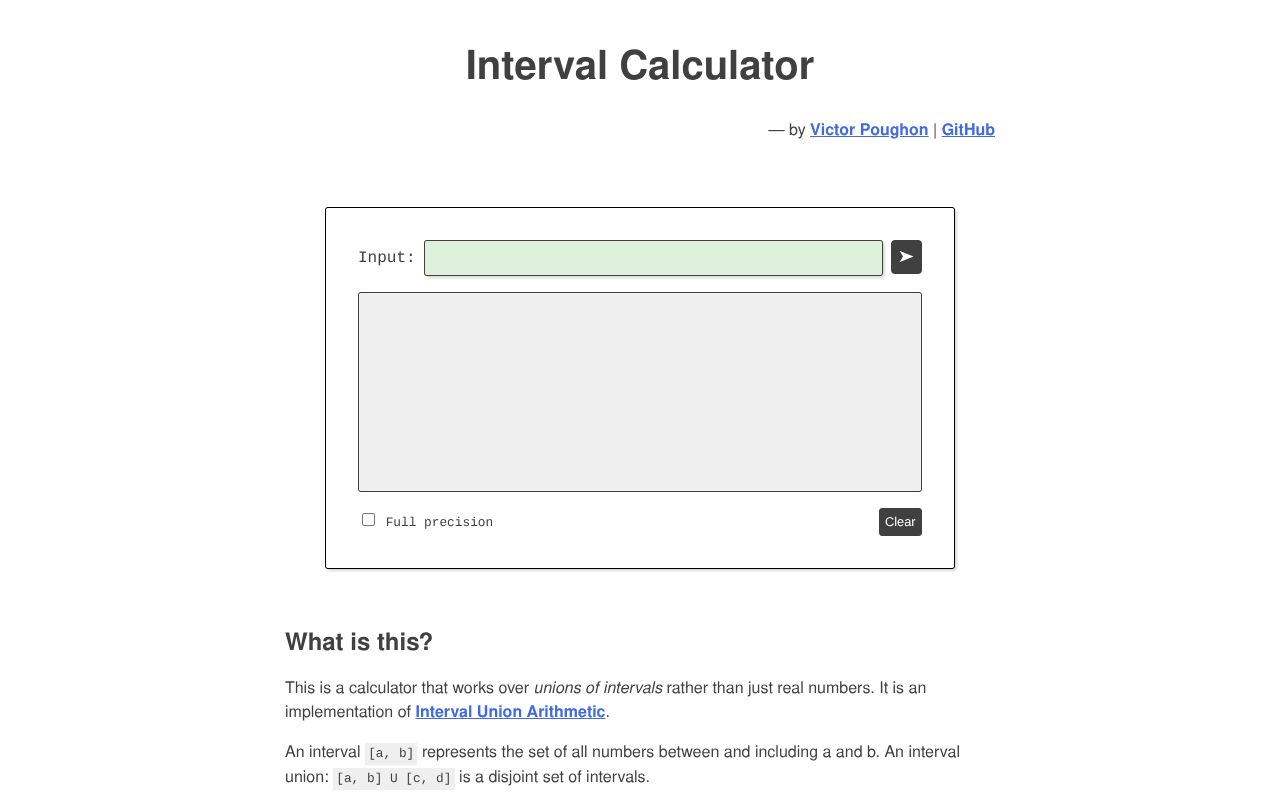The height and width of the screenshot is (800, 1280).
Task: Click the Interval Calculator page title
Action: pyautogui.click(x=640, y=66)
